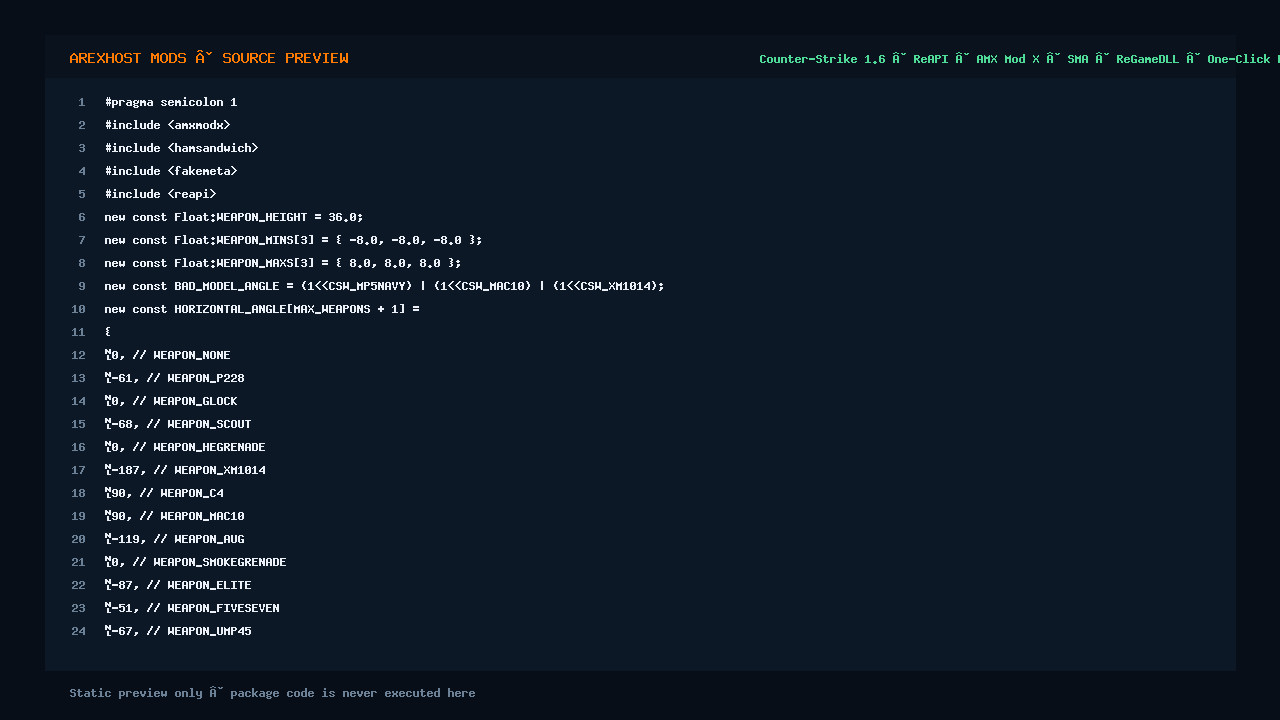The image size is (1280, 720).
Task: Click line number 1 in the gutter
Action: [82, 102]
